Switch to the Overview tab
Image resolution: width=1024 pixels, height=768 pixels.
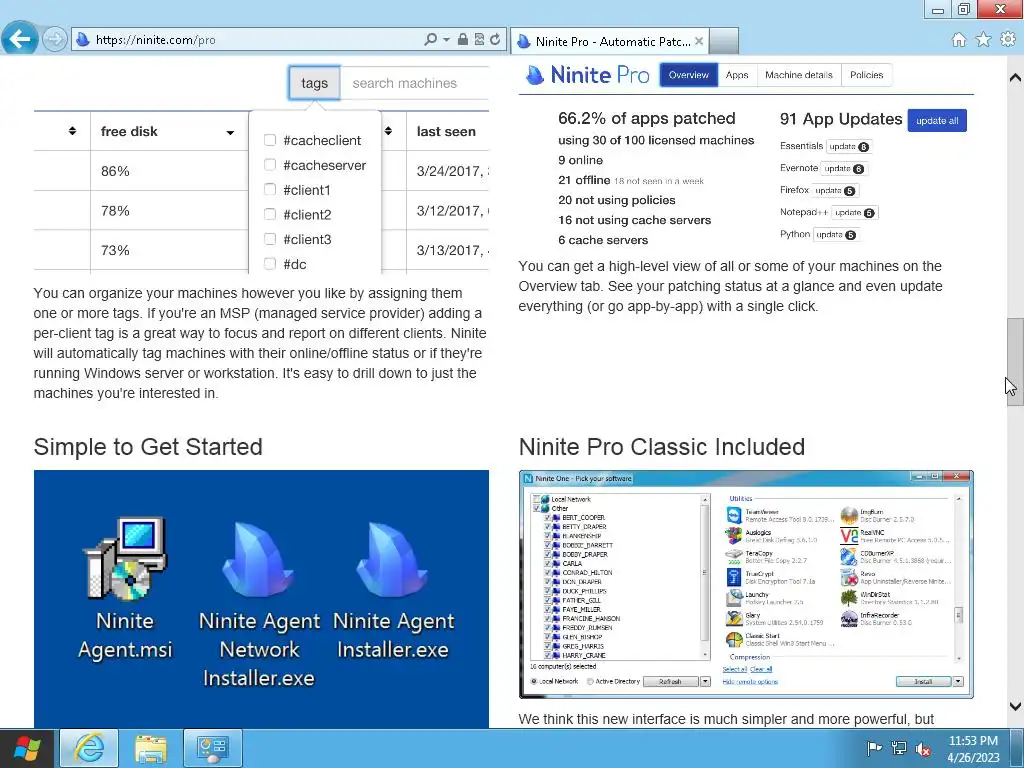coord(688,75)
